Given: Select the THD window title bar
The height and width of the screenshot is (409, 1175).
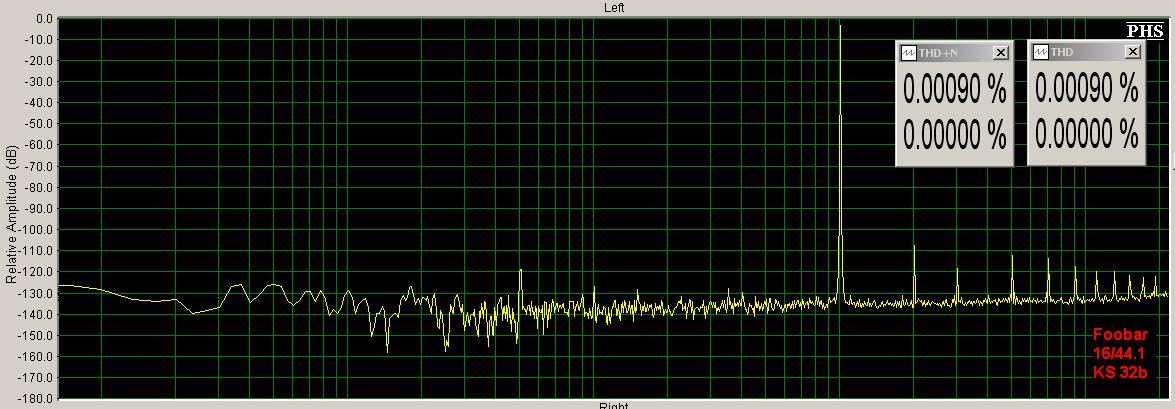Looking at the screenshot, I should coord(1087,52).
